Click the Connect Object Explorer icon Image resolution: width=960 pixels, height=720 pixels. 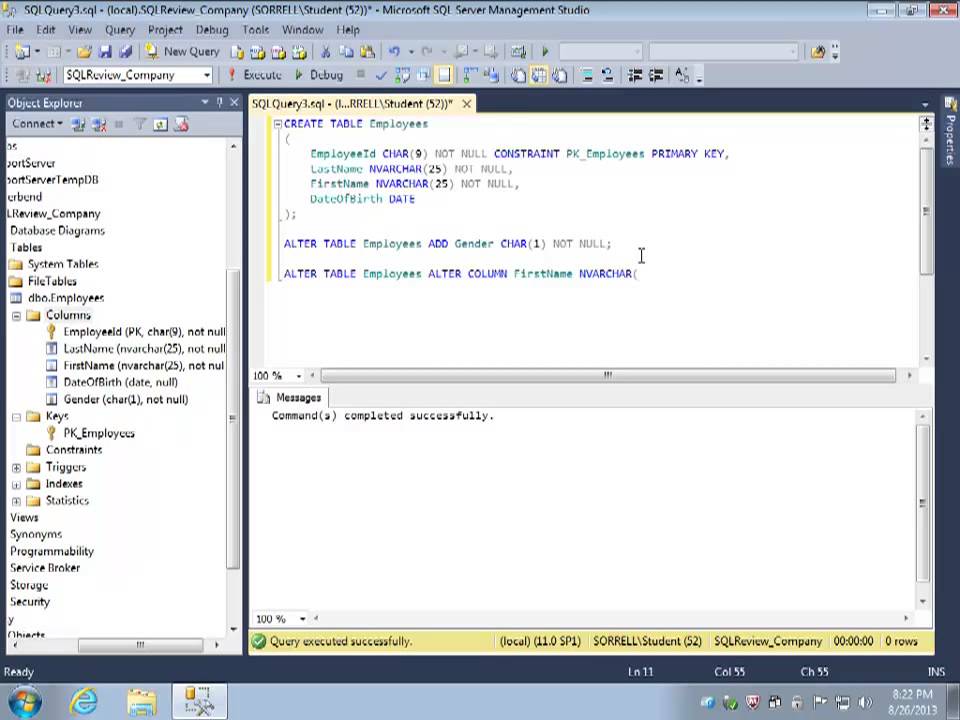click(x=78, y=124)
